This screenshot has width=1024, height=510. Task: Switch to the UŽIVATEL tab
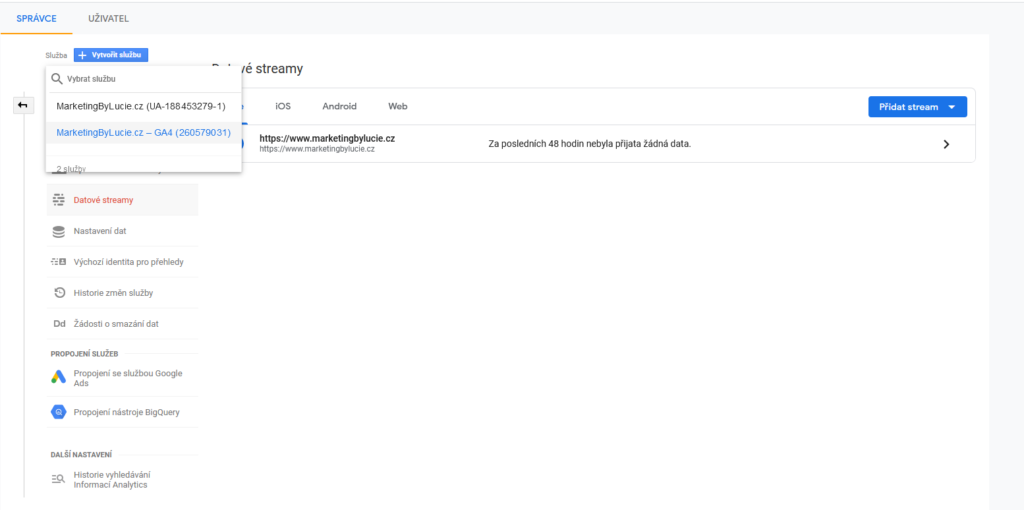click(x=108, y=18)
